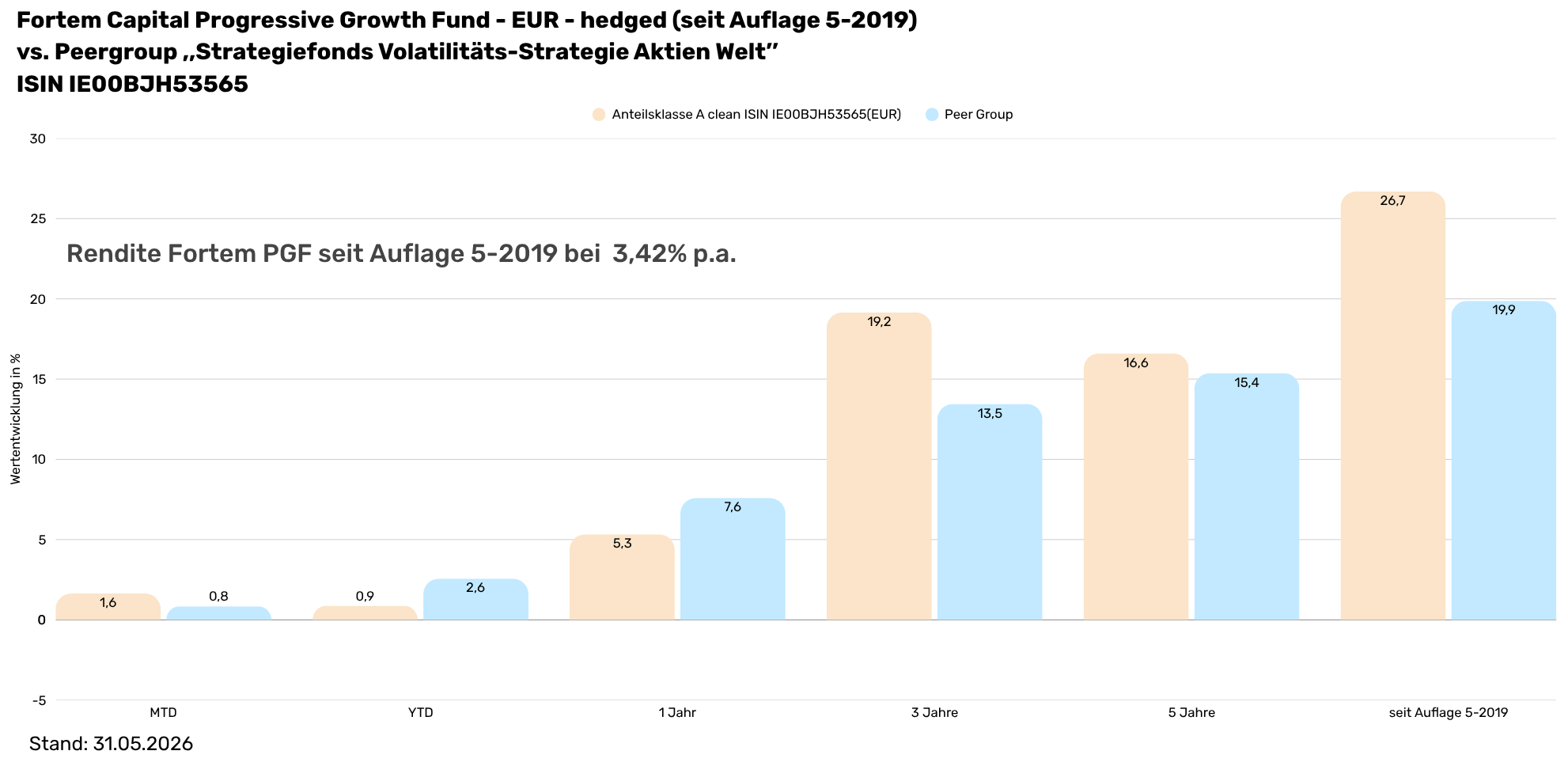Click the peach MTD bar valued 1,6
1568x766 pixels.
[x=108, y=607]
